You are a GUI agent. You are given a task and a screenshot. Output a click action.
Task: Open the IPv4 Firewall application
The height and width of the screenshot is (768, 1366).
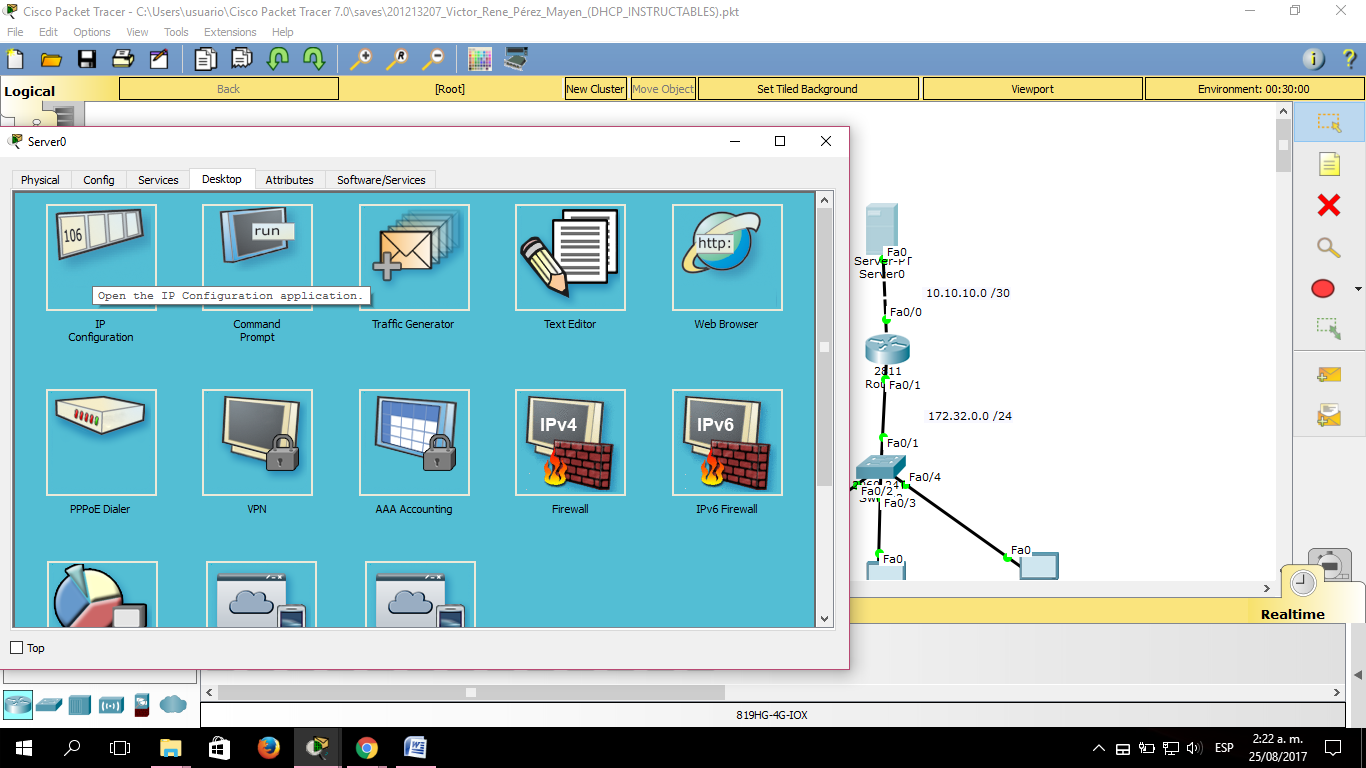pyautogui.click(x=570, y=443)
